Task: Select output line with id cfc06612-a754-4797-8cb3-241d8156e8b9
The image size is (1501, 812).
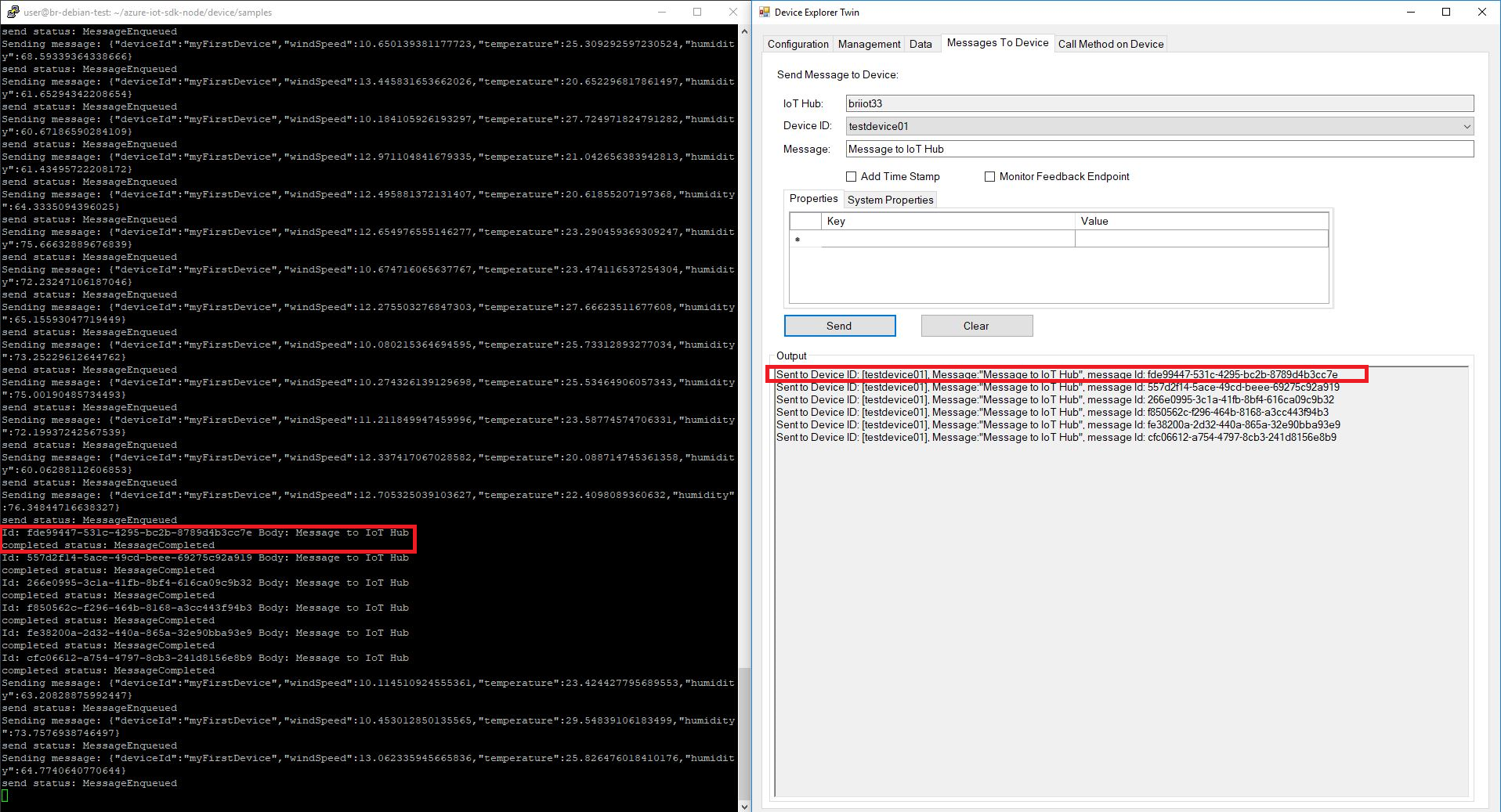Action: (1056, 437)
